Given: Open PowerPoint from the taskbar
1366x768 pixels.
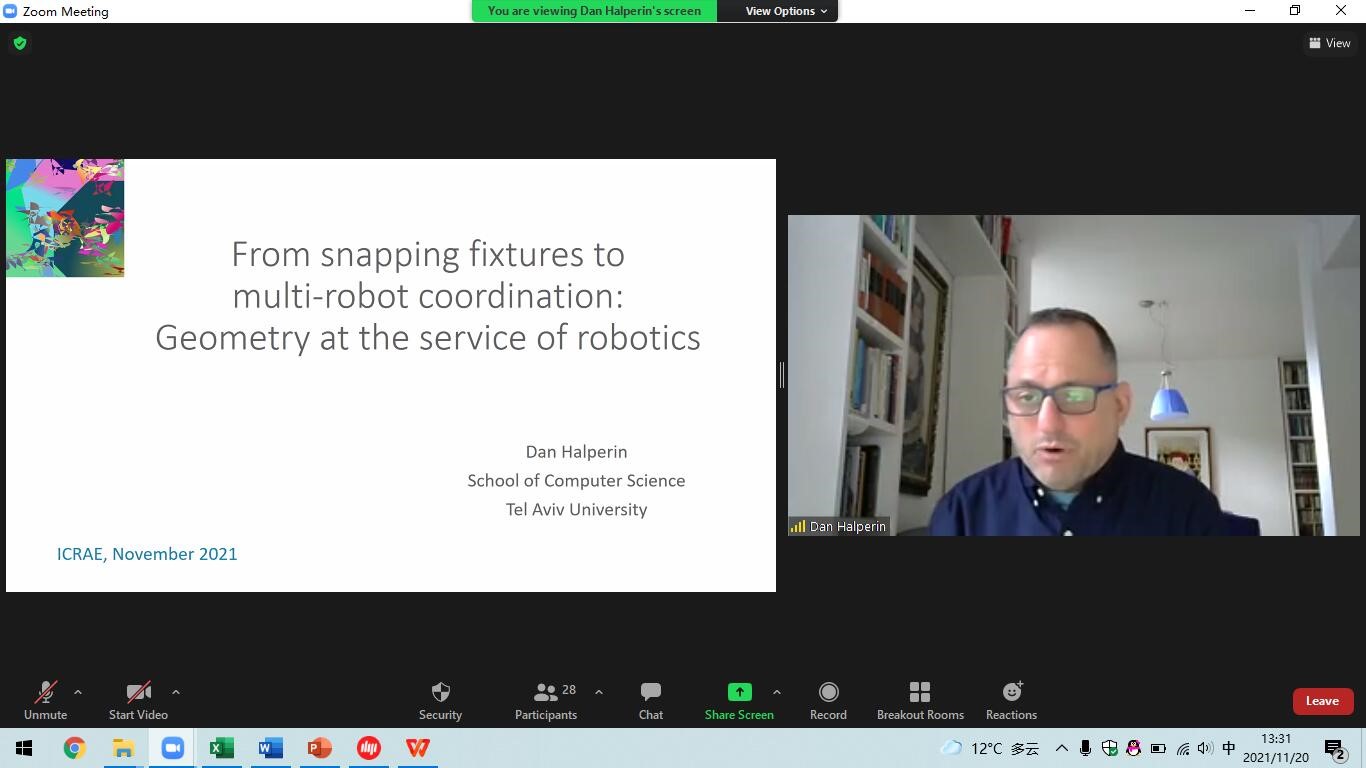Looking at the screenshot, I should [319, 748].
